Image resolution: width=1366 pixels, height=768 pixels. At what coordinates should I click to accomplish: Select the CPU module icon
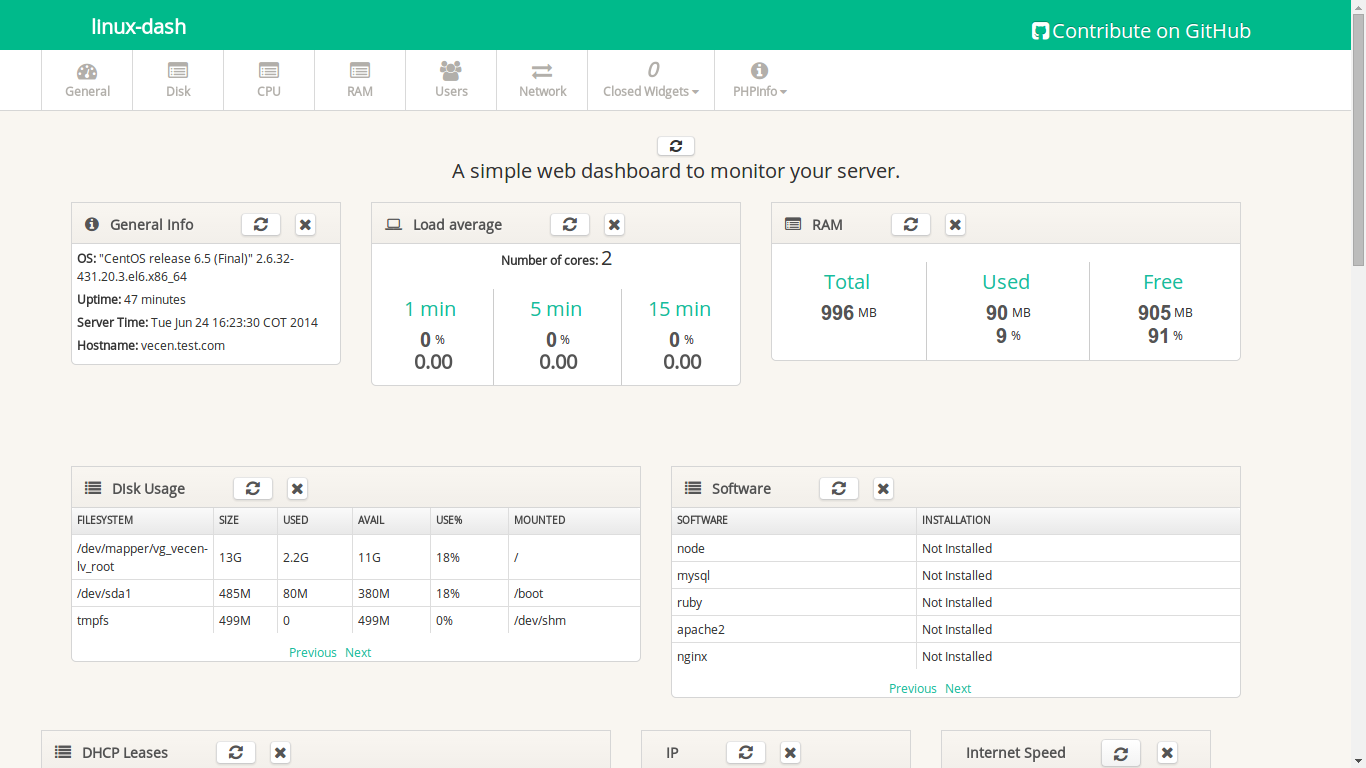(x=268, y=79)
